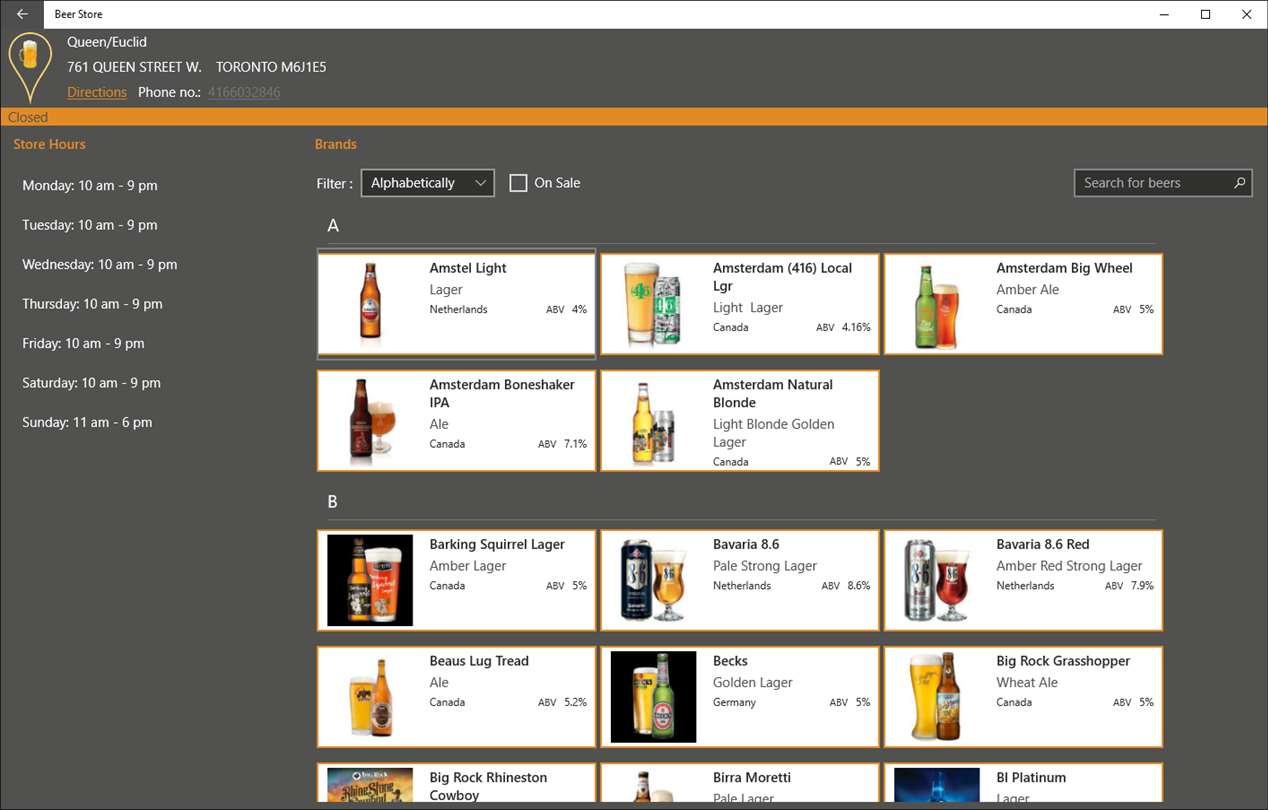
Task: Click Saturday: 10 am - 9 pm hours
Action: [91, 383]
